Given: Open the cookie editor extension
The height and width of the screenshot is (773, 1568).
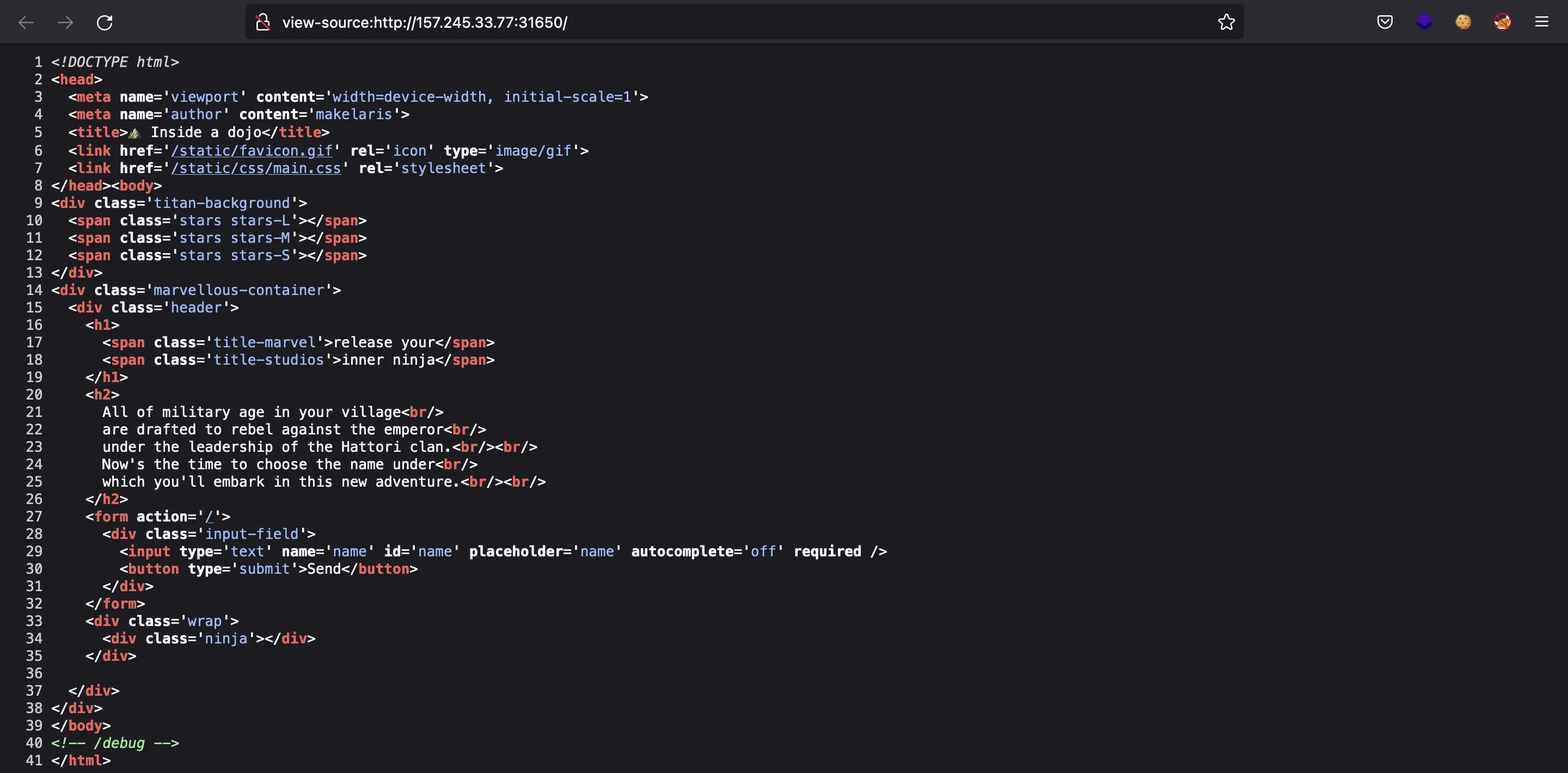Looking at the screenshot, I should (1463, 22).
